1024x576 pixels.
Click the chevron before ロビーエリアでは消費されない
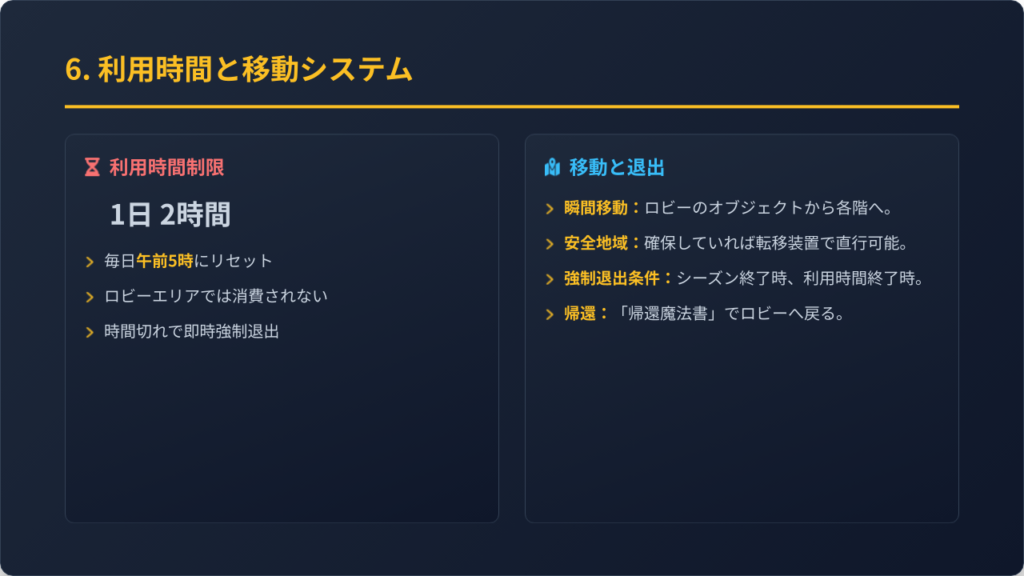[91, 297]
